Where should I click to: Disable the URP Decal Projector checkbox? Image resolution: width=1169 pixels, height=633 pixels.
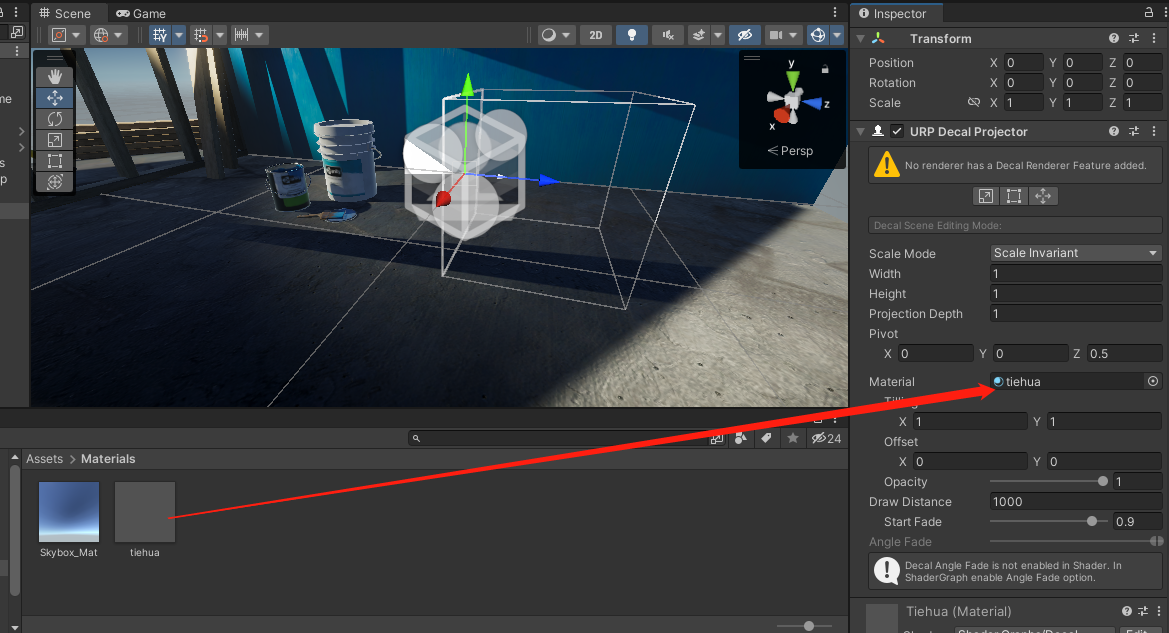click(x=897, y=131)
